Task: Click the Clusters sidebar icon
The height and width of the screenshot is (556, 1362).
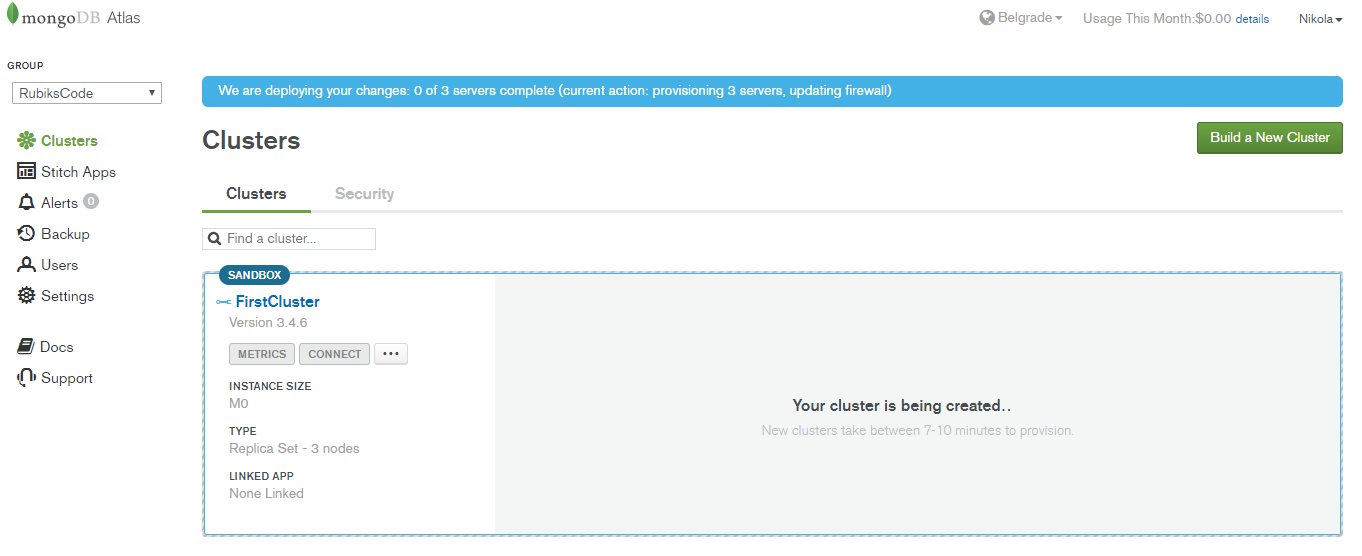Action: click(x=26, y=141)
